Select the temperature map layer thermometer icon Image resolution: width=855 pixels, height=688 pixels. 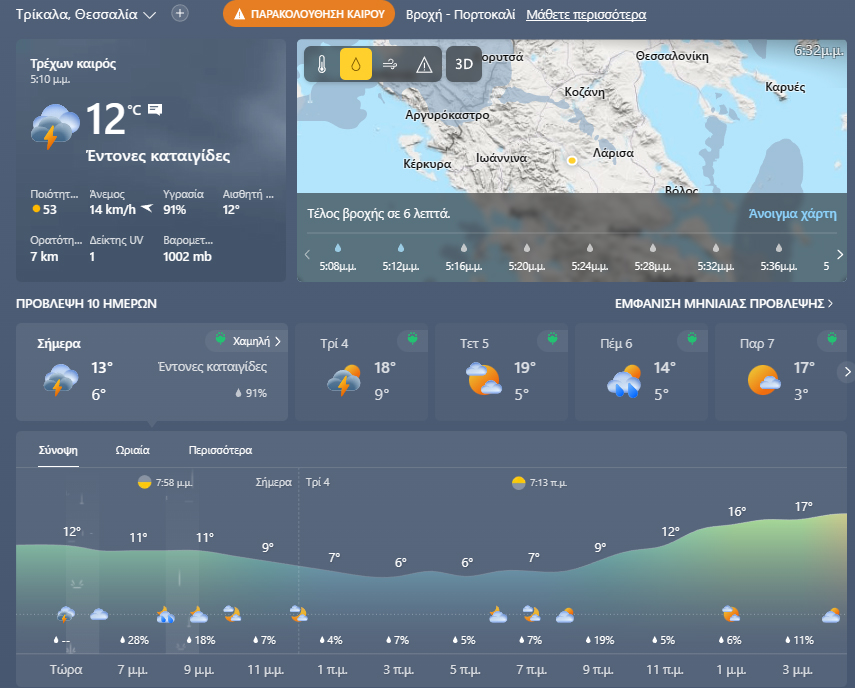pos(322,64)
